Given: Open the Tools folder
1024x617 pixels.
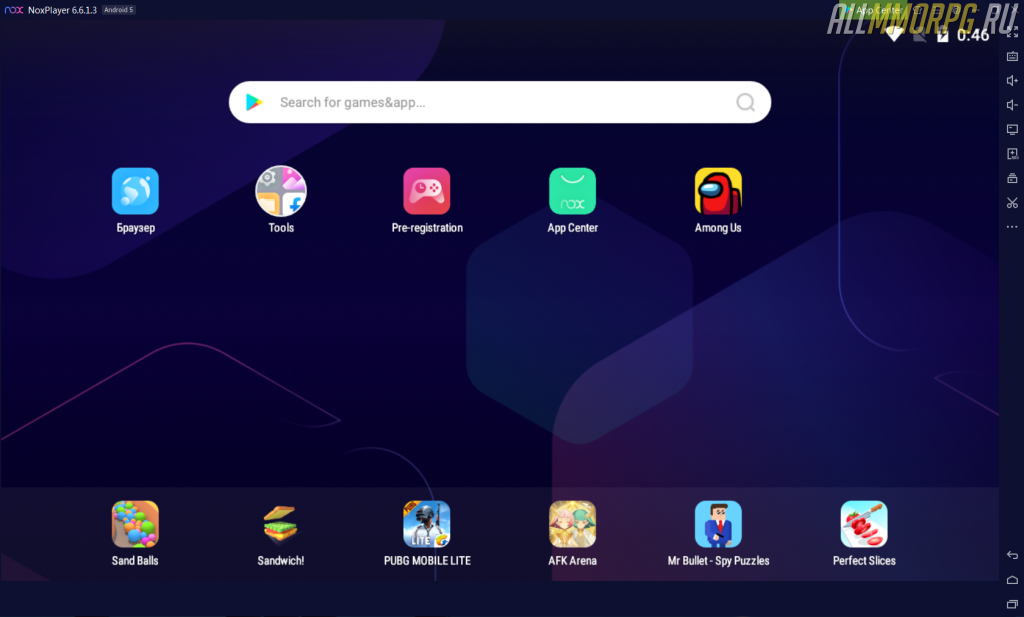Looking at the screenshot, I should pyautogui.click(x=281, y=191).
